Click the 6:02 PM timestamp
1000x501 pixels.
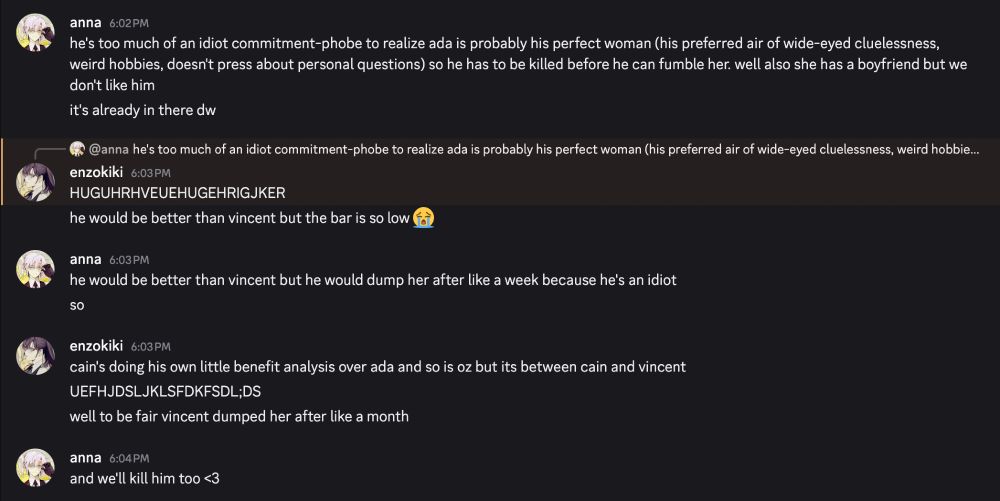tap(128, 22)
